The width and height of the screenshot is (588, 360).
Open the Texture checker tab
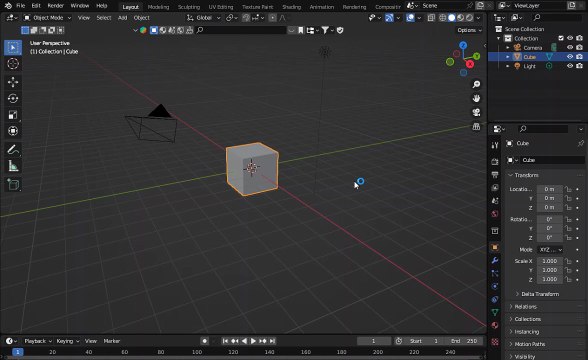(x=495, y=342)
